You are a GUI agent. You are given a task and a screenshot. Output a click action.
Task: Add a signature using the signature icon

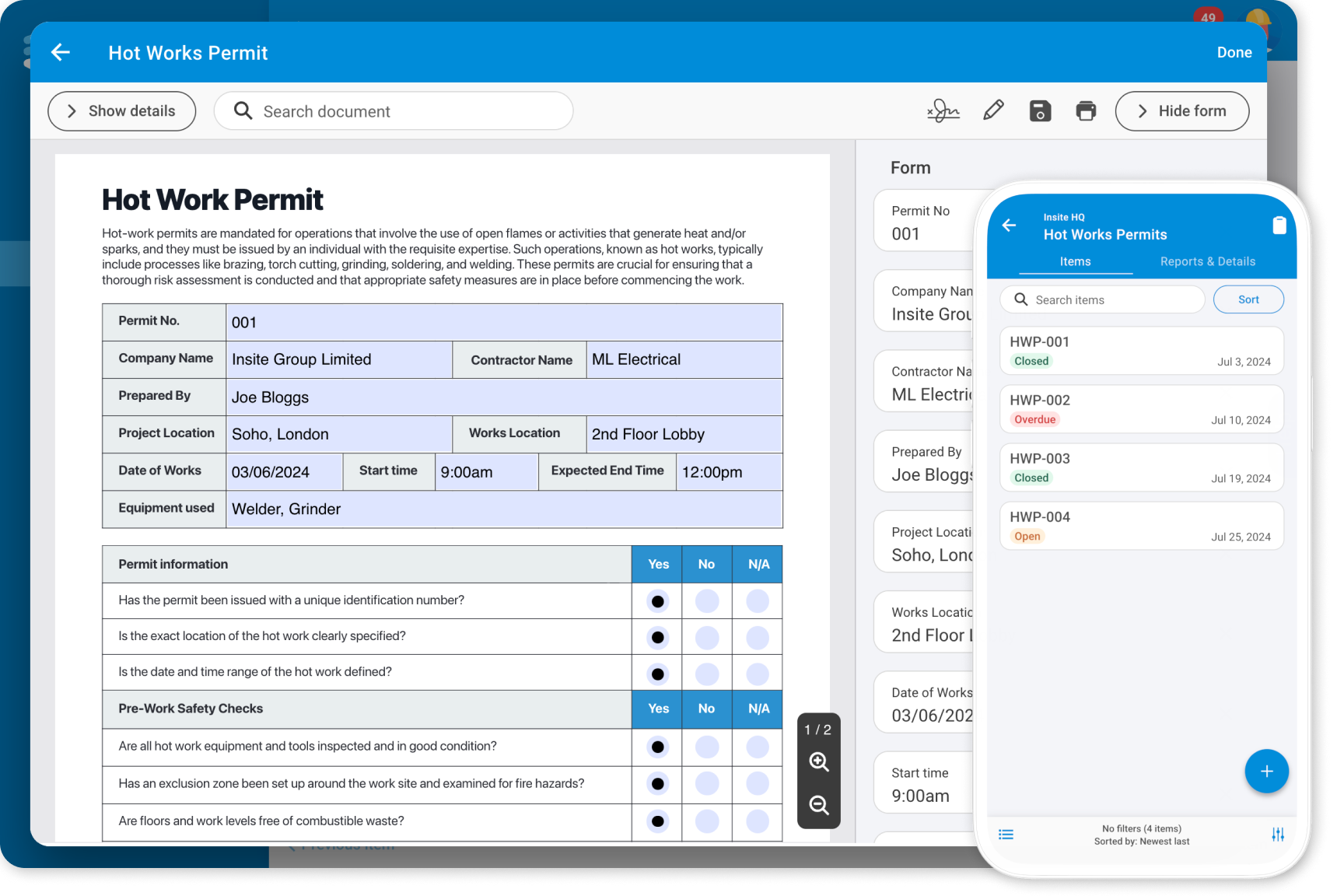tap(943, 111)
